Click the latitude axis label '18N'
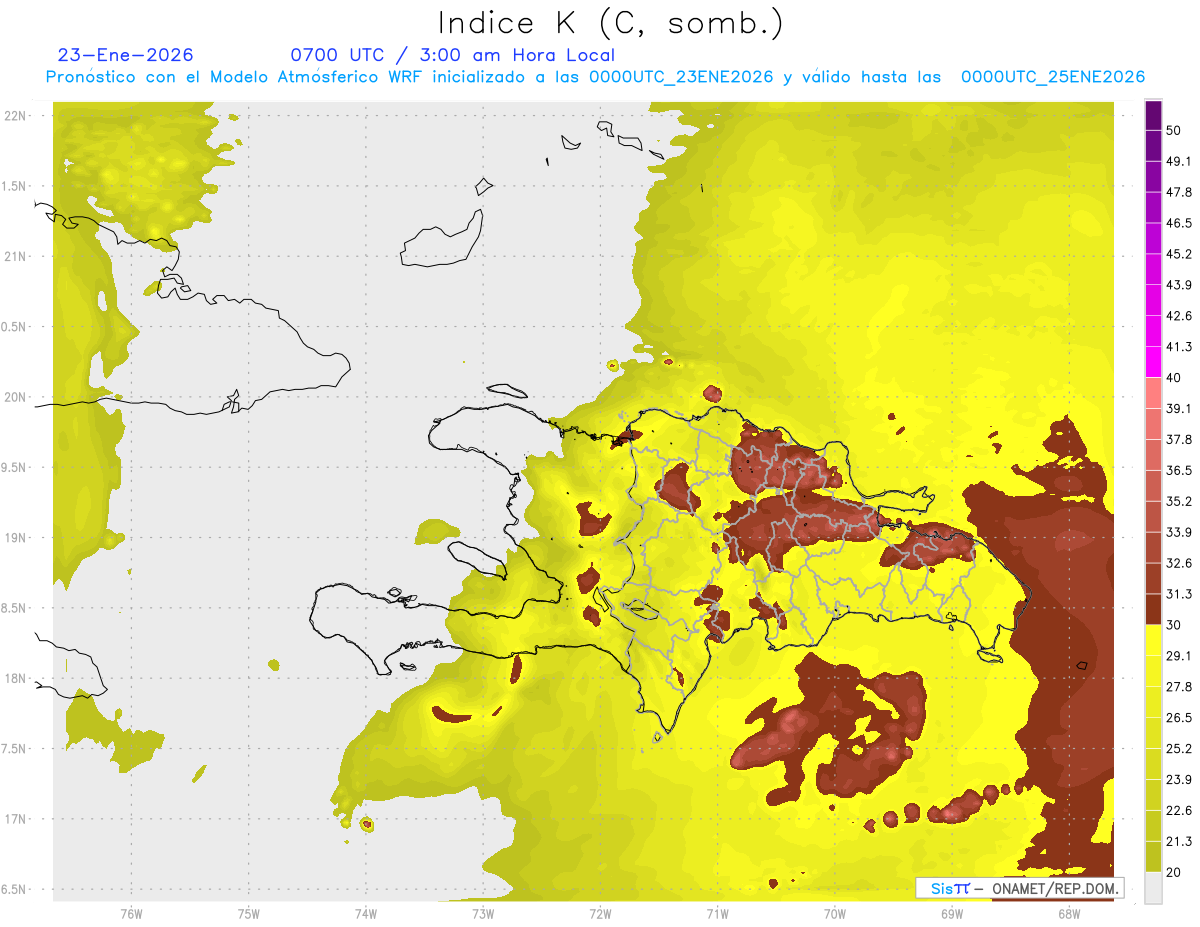Viewport: 1200px width, 927px height. point(16,679)
